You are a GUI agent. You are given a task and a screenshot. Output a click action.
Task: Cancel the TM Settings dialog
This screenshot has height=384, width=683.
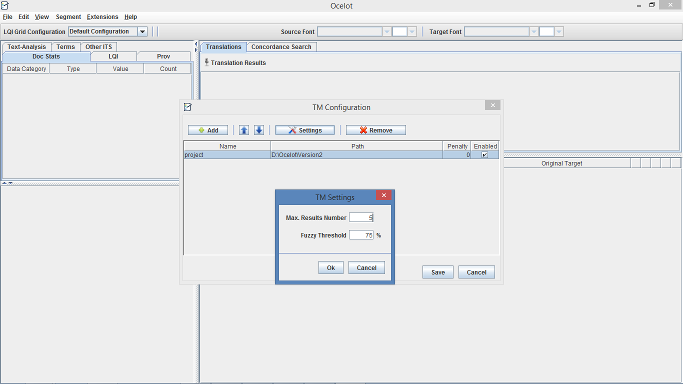tap(366, 268)
